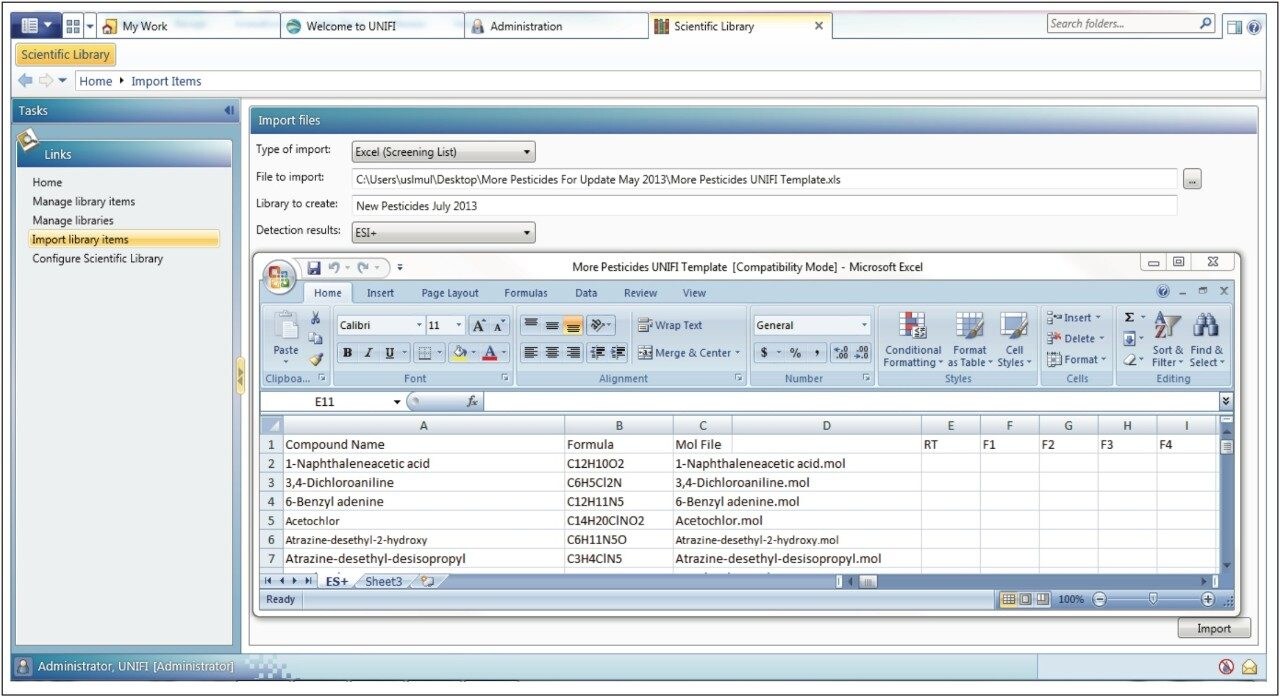The image size is (1280, 697).
Task: Apply the red Font Color swatch
Action: [x=490, y=352]
